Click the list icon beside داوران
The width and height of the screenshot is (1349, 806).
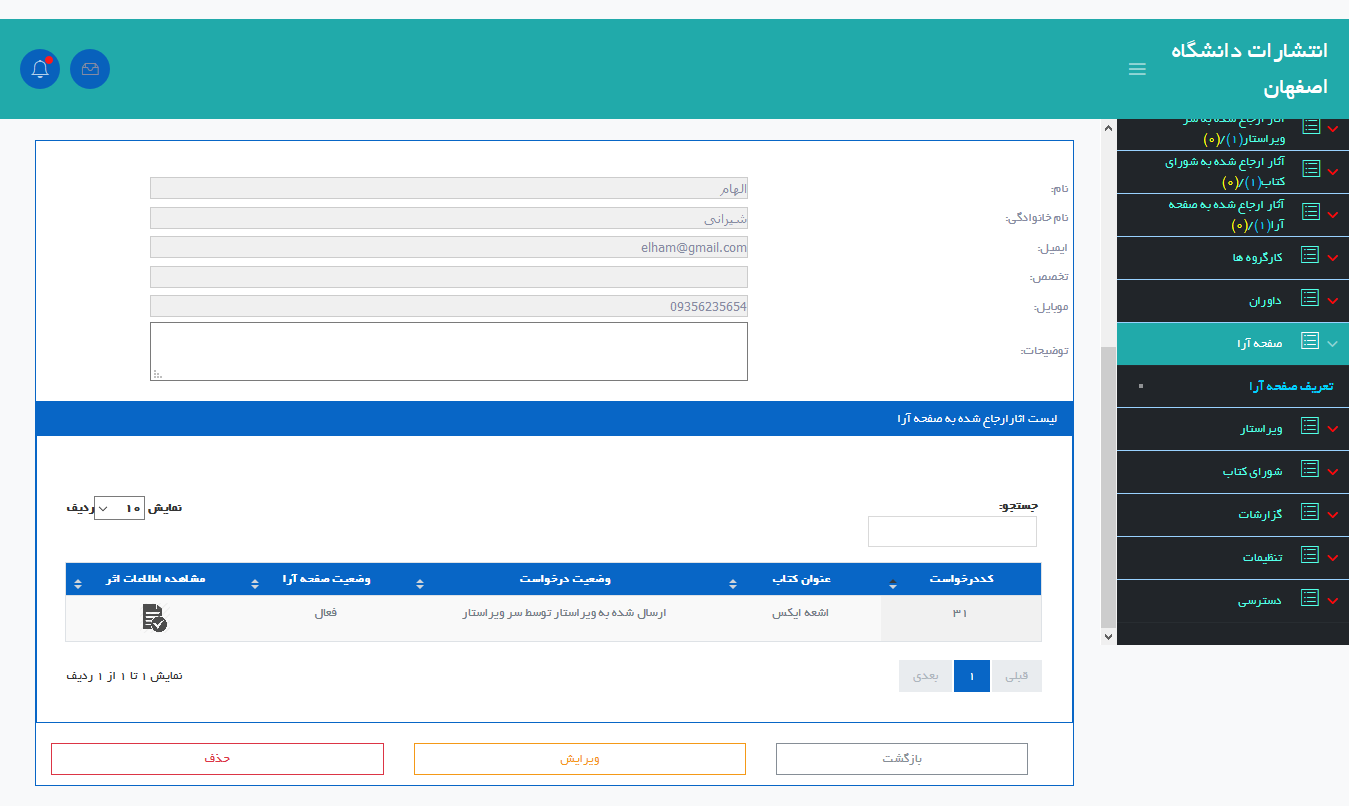point(1309,299)
